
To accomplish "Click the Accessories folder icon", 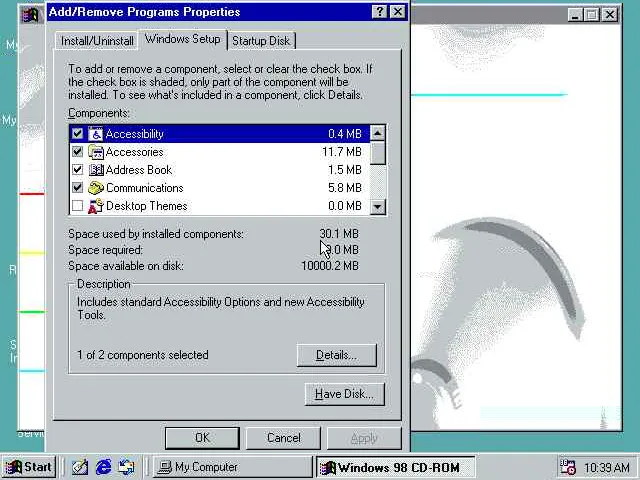I will point(96,152).
